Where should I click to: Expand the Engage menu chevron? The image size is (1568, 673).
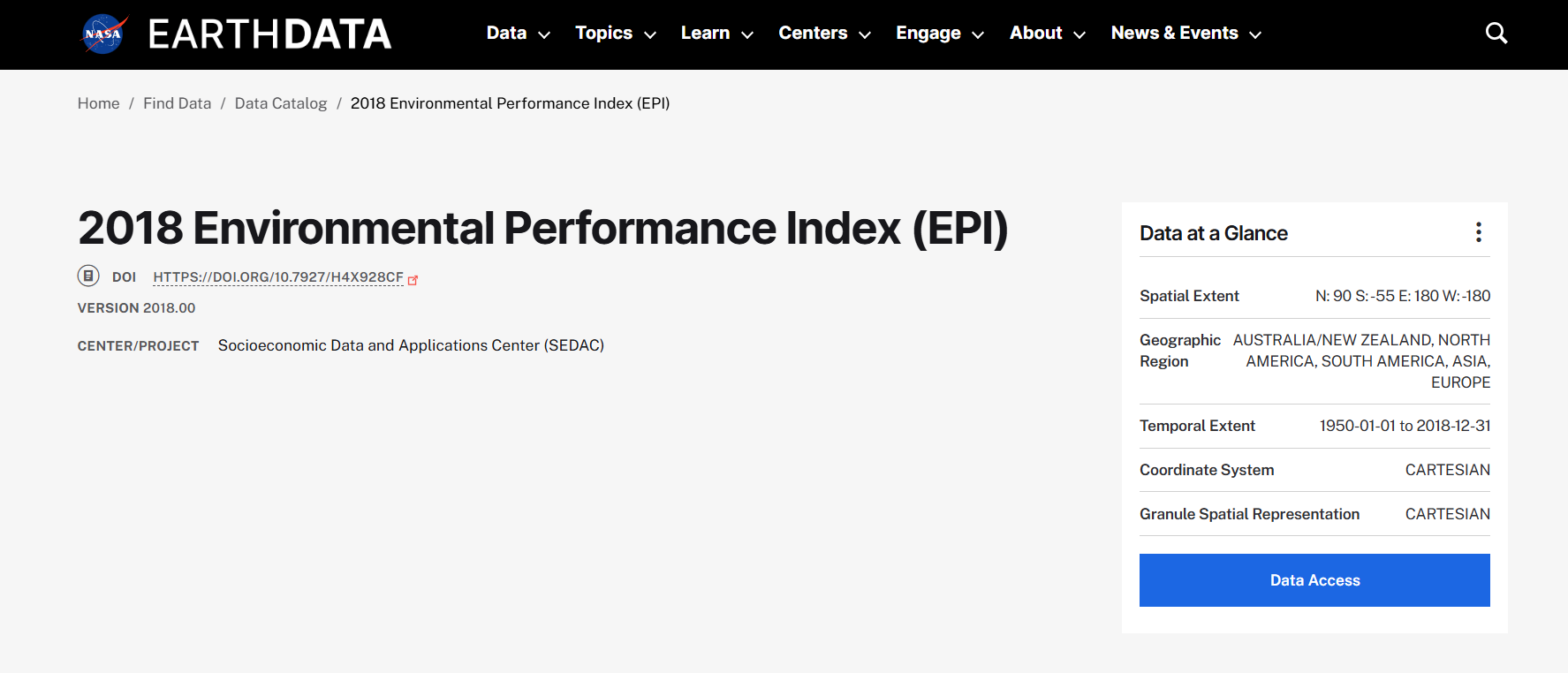pyautogui.click(x=978, y=35)
